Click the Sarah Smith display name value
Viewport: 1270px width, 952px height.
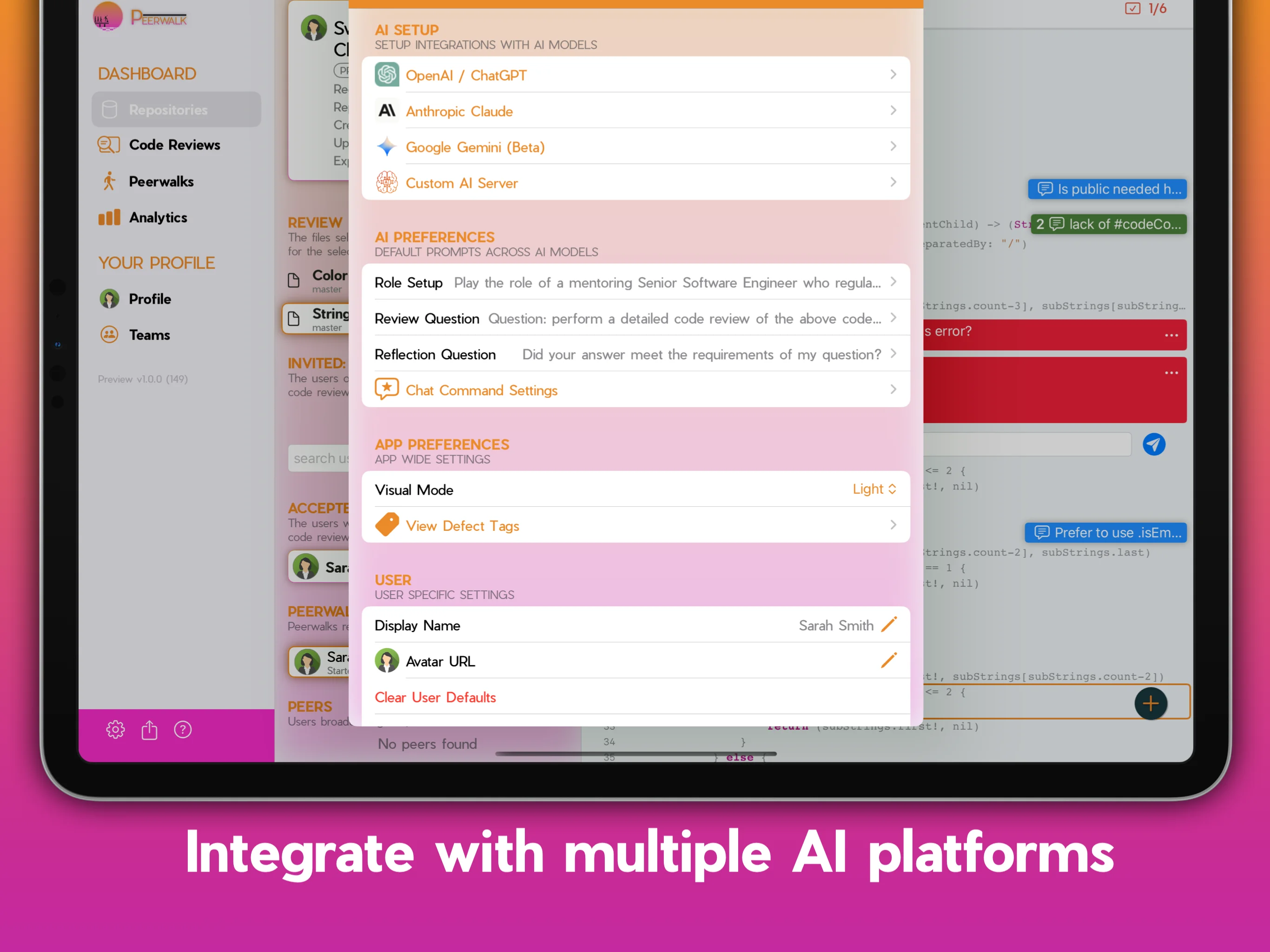(x=836, y=625)
